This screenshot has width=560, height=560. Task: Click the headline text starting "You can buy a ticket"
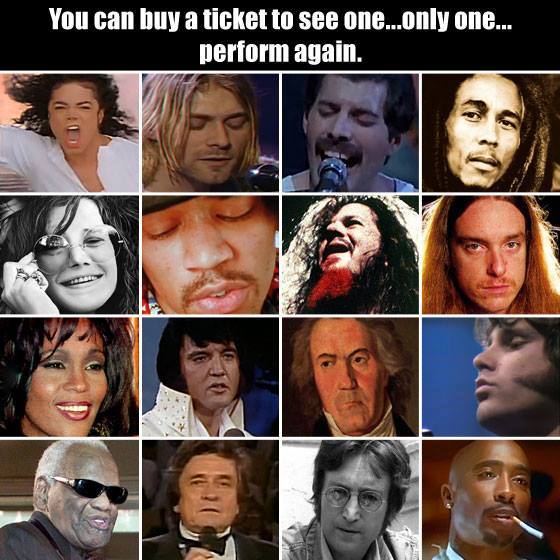click(280, 19)
